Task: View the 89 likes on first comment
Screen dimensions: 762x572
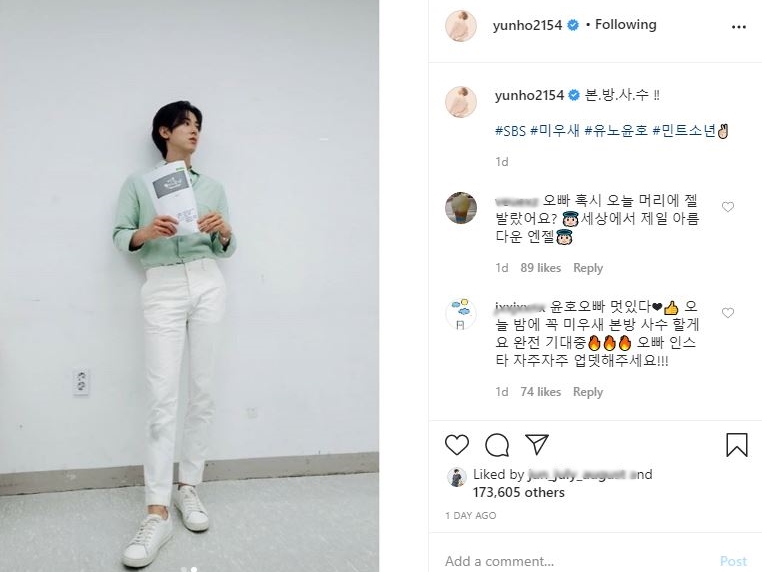Action: tap(540, 268)
